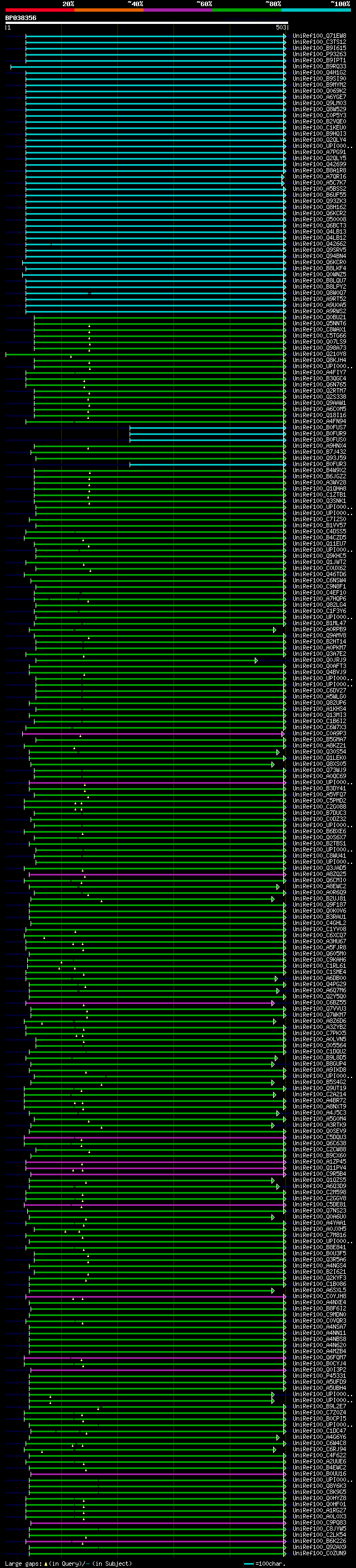
Task: Open hit UniRef100_A5BSS2
Action: tap(319, 189)
